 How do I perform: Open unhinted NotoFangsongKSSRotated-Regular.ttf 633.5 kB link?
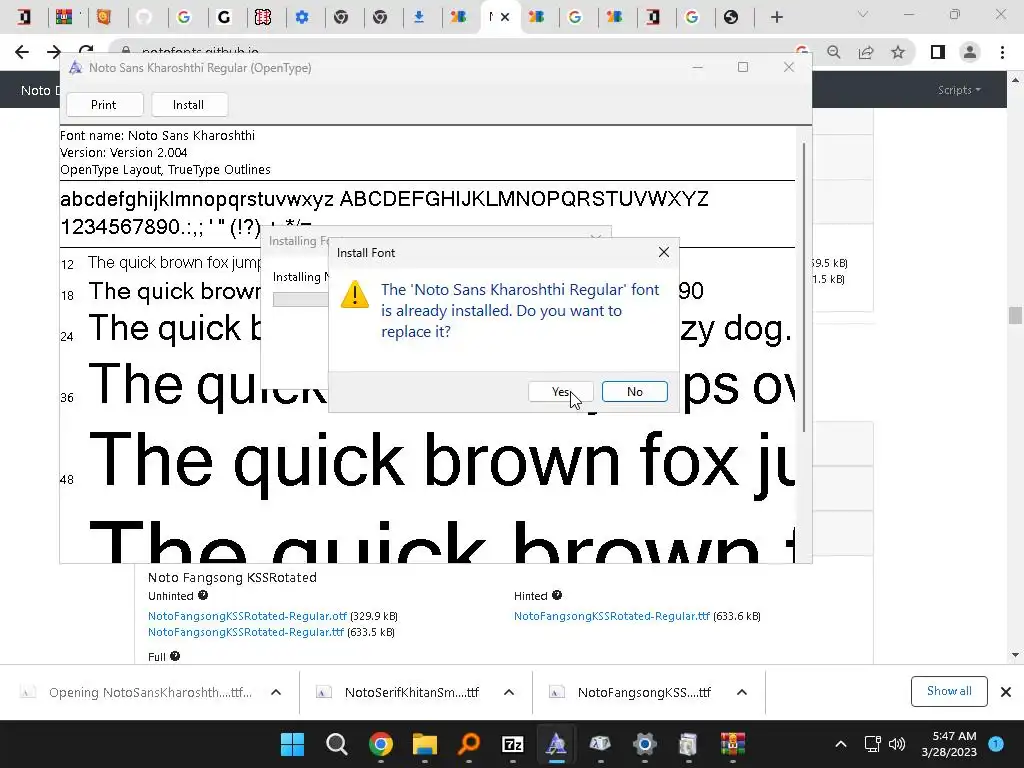coord(246,632)
